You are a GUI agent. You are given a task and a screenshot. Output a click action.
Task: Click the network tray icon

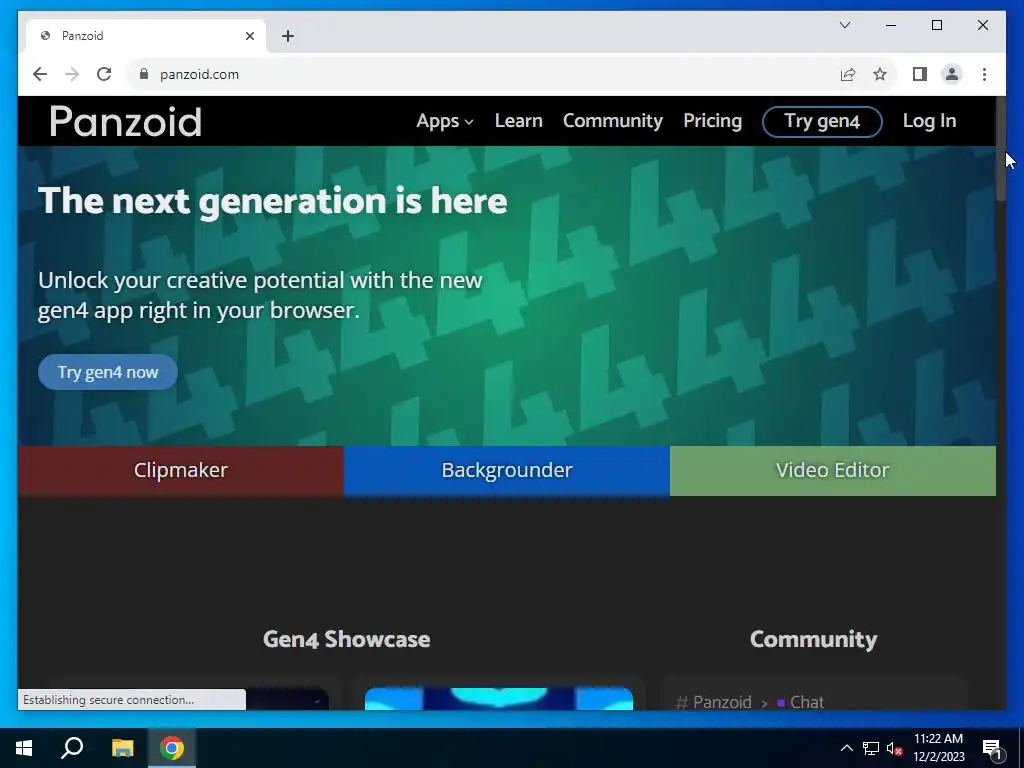pos(871,748)
